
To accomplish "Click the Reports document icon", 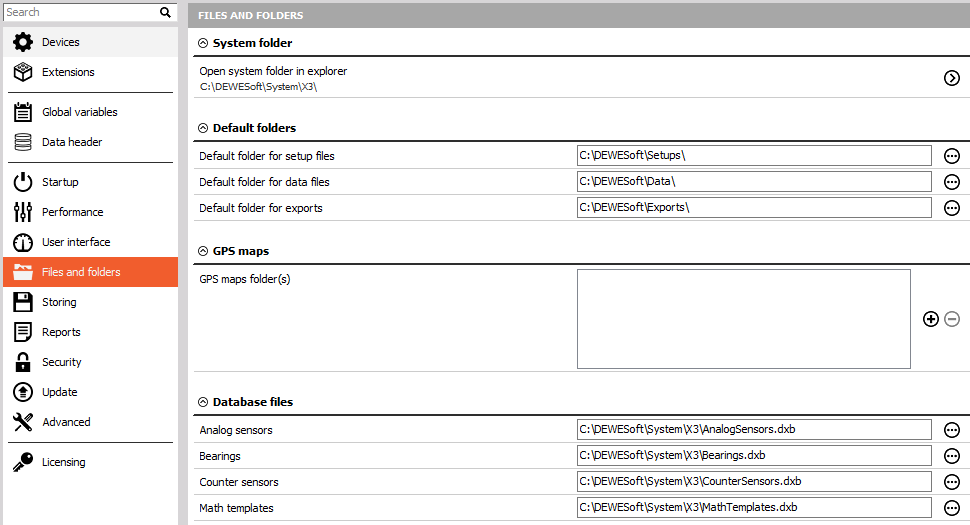I will (23, 332).
